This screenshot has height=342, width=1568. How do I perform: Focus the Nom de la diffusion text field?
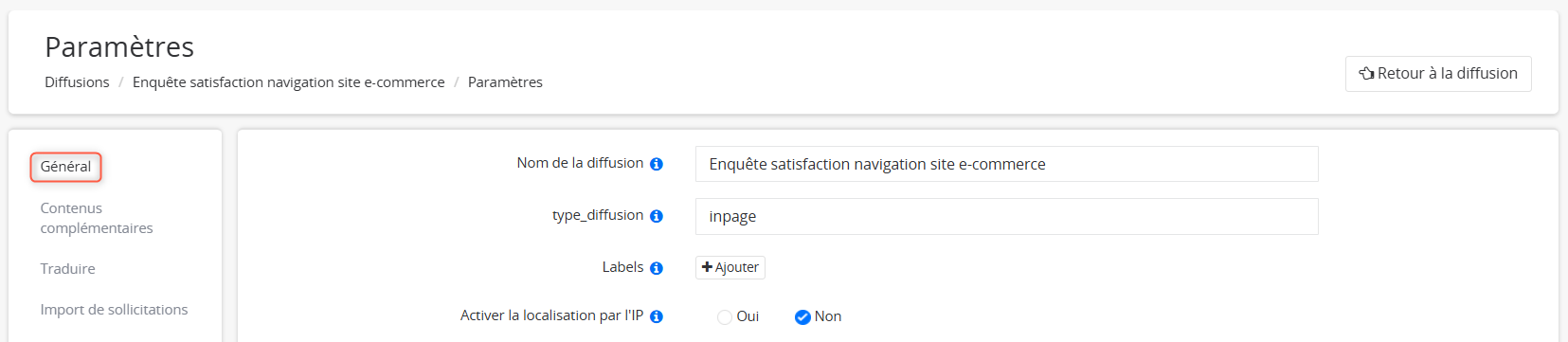[1006, 164]
